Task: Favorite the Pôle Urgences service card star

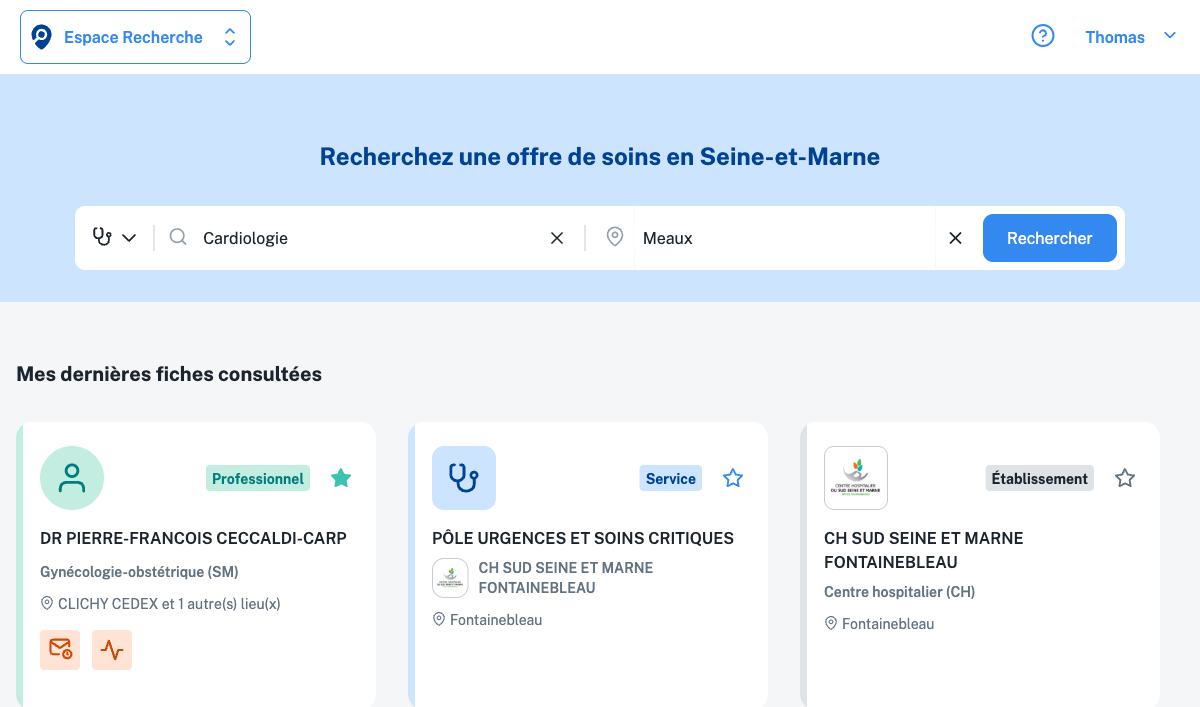Action: click(733, 478)
